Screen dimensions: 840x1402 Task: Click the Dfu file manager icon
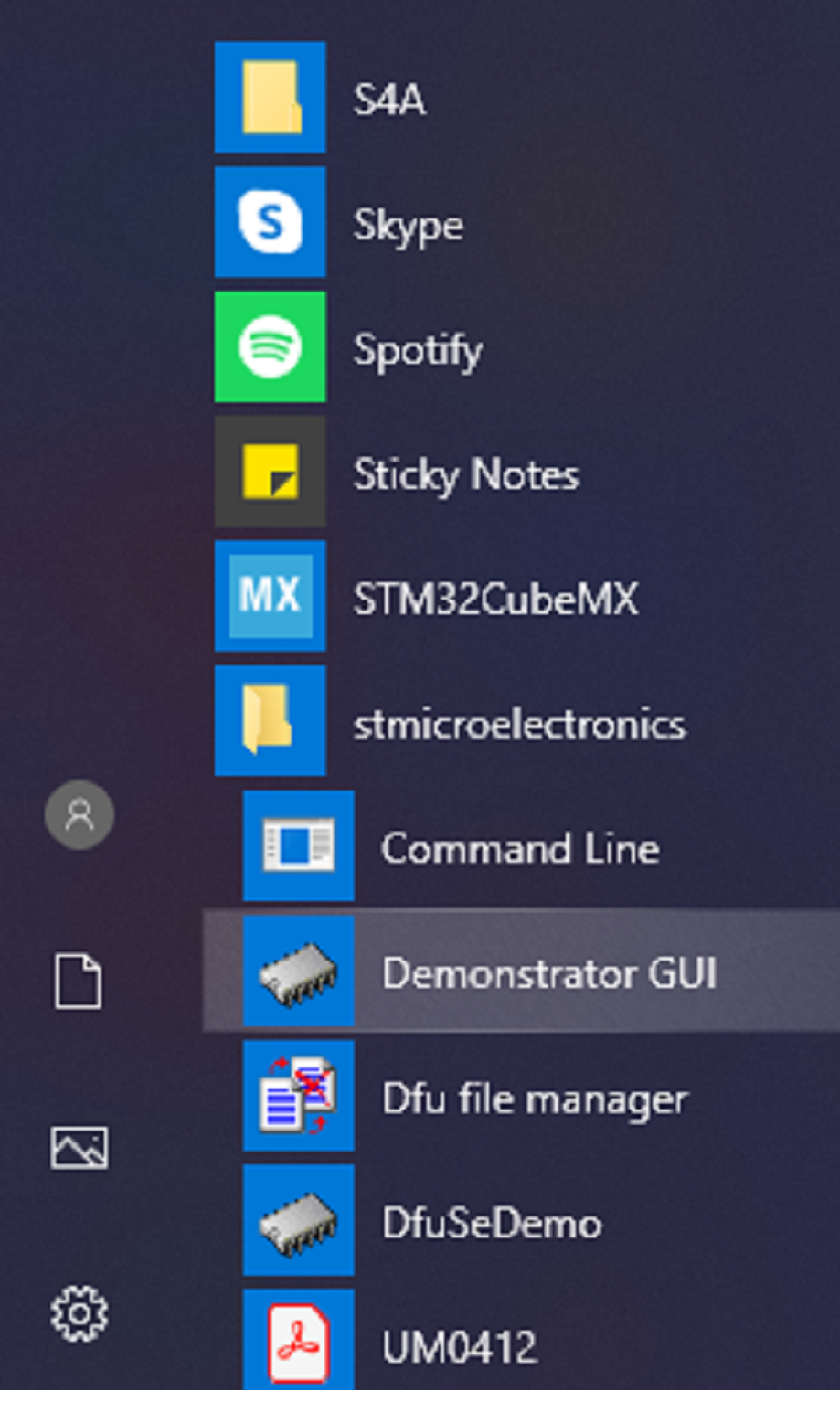[x=298, y=1096]
